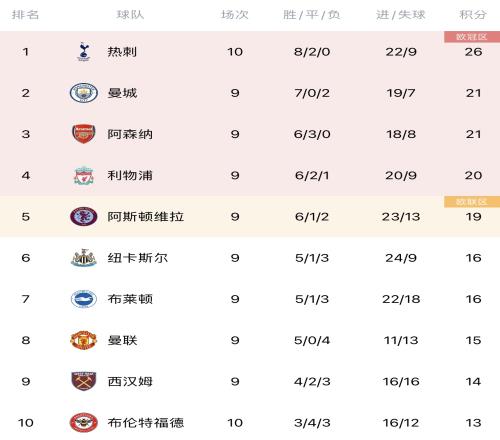Select the 进/失球 column header
500x440 pixels.
tap(401, 15)
